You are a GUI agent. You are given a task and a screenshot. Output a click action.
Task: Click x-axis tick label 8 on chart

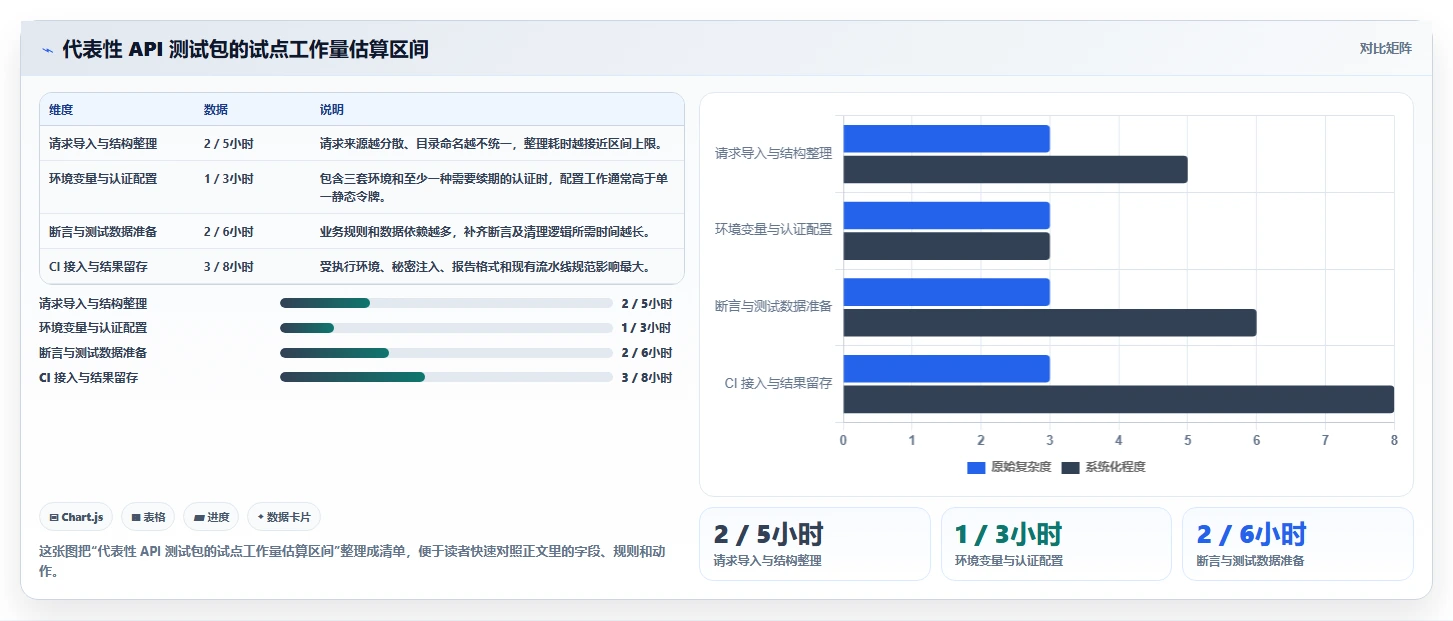[x=1394, y=440]
